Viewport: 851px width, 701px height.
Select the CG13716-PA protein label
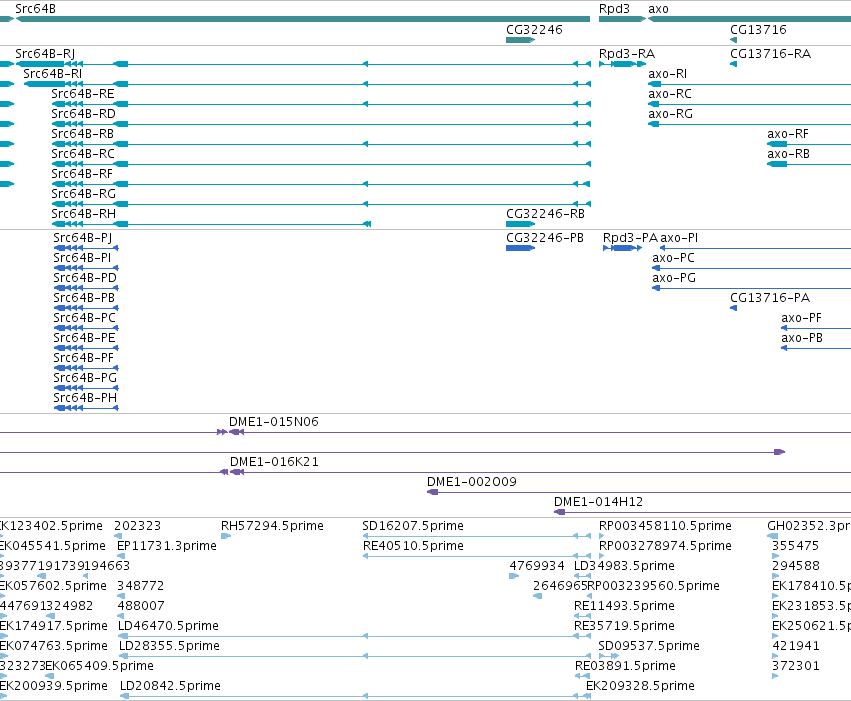click(x=770, y=298)
